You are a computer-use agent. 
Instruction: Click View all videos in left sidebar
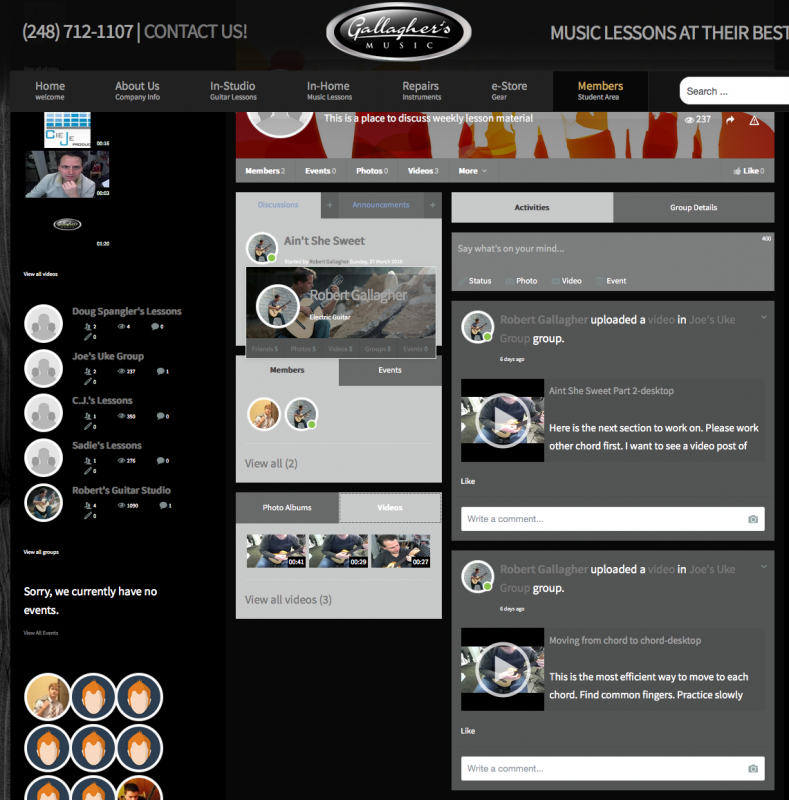coord(40,274)
